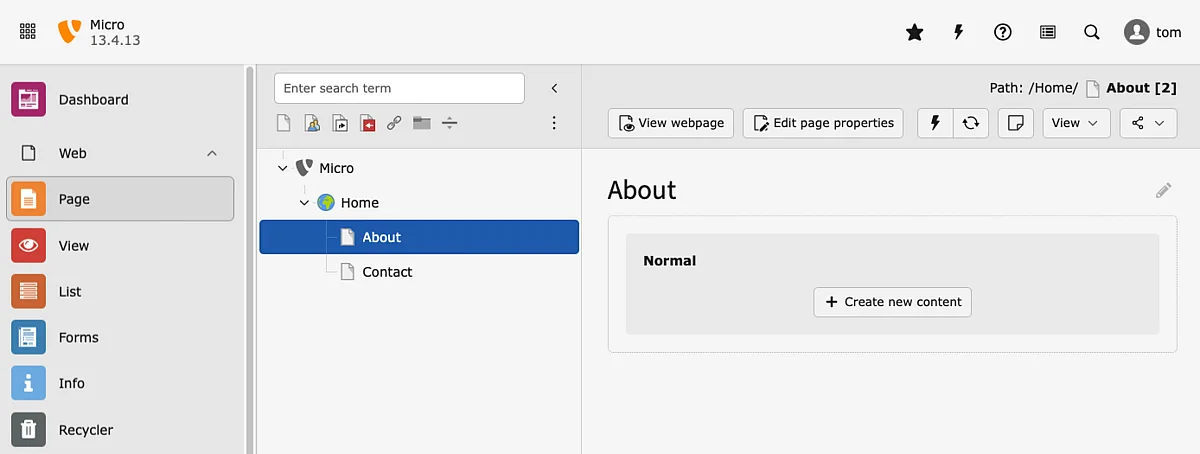The image size is (1200, 454).
Task: Open the share dropdown button
Action: pos(1148,123)
